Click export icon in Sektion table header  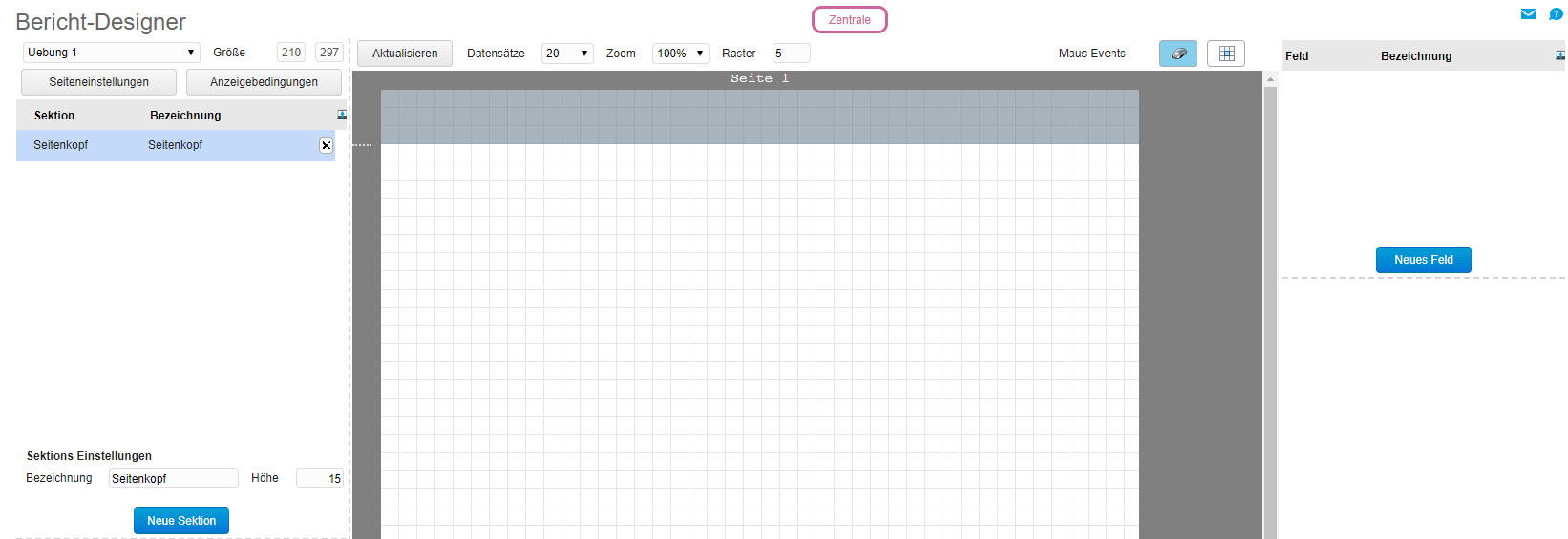click(342, 115)
